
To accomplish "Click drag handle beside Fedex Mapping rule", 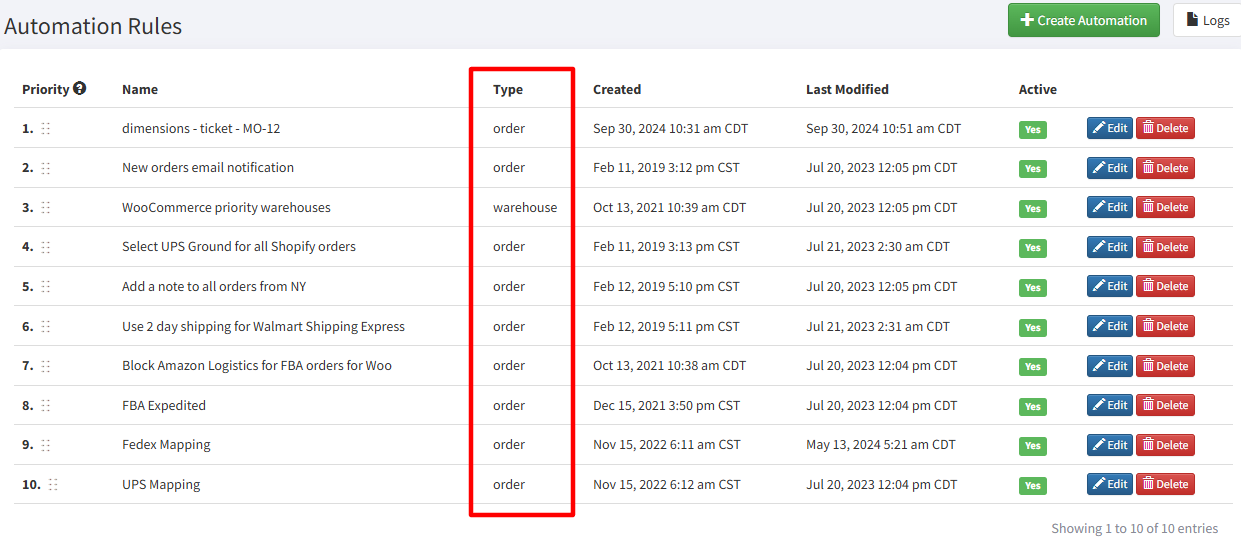I will pos(46,445).
